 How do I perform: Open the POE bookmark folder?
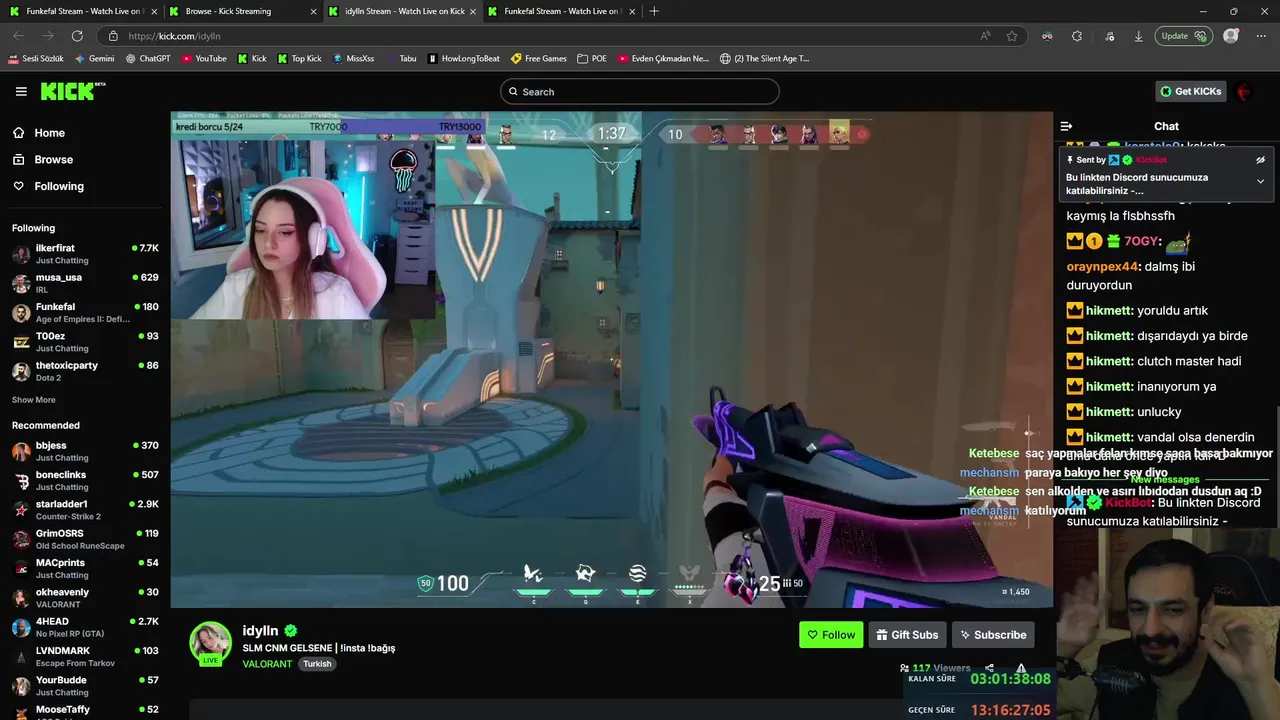tap(592, 59)
